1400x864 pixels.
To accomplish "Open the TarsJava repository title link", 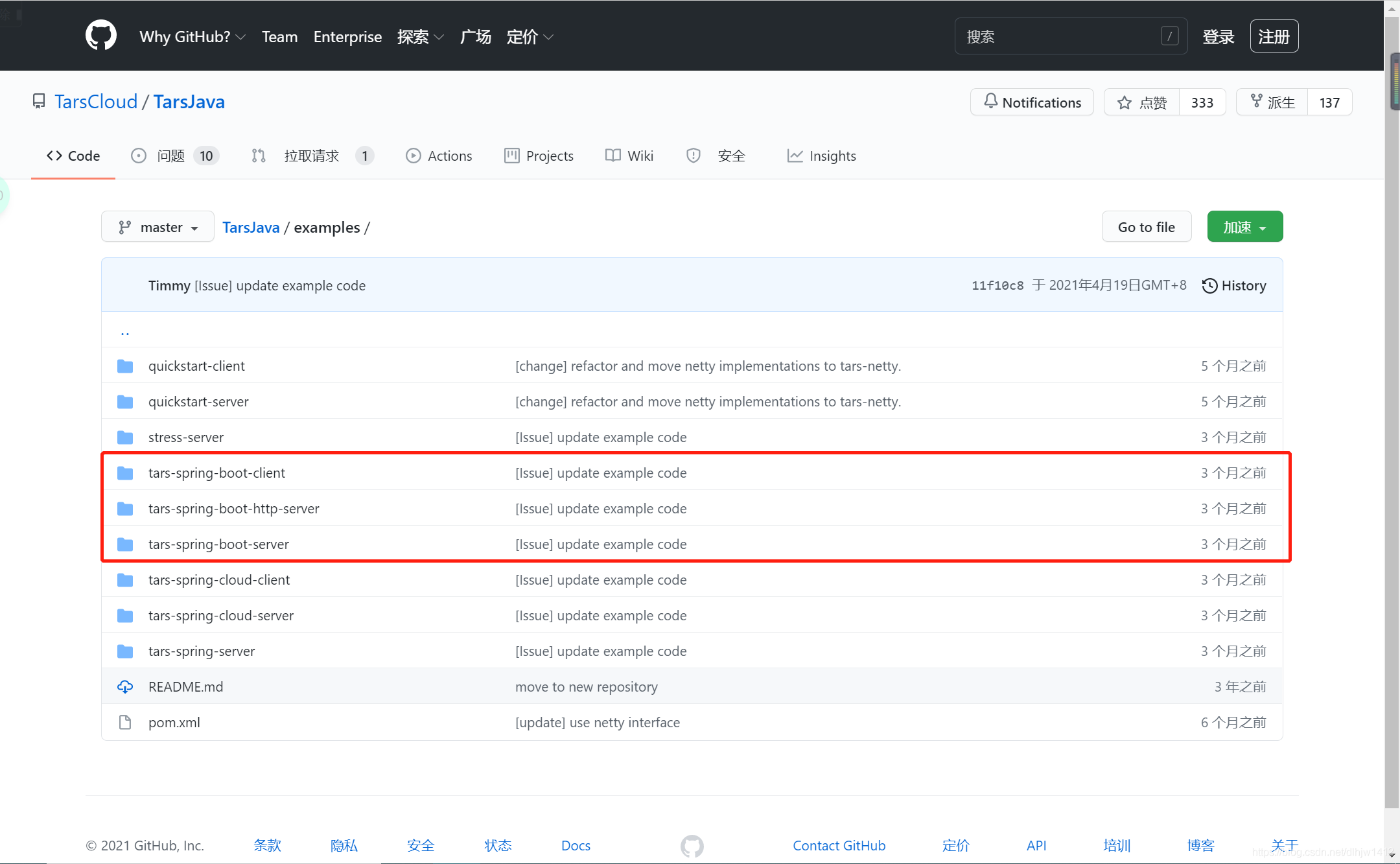I will 189,102.
